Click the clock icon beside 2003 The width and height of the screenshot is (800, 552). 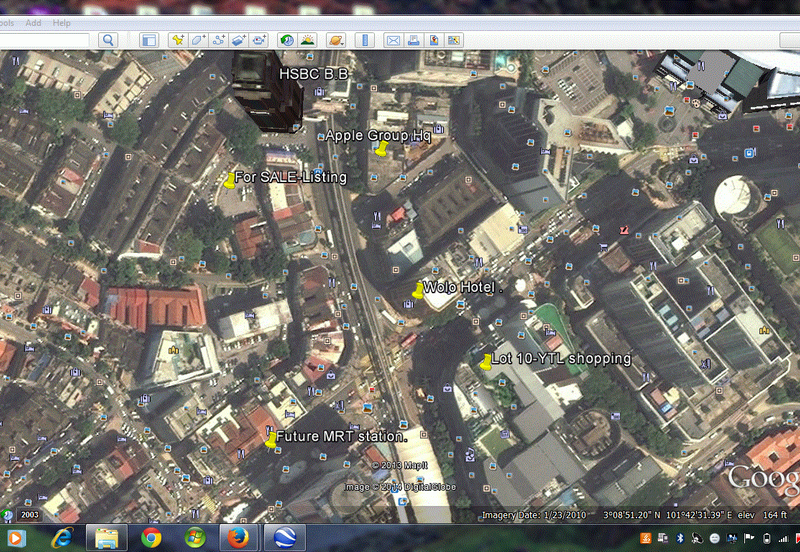(x=7, y=515)
